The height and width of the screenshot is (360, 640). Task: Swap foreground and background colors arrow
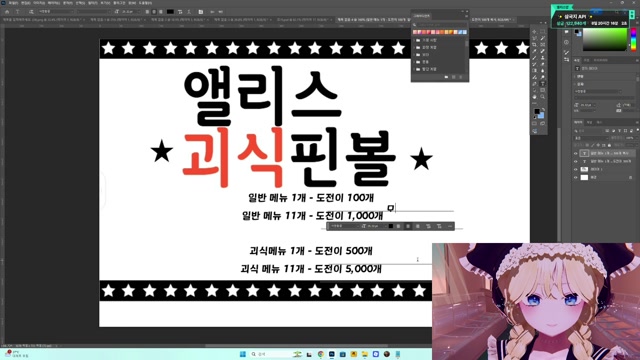[x=543, y=109]
